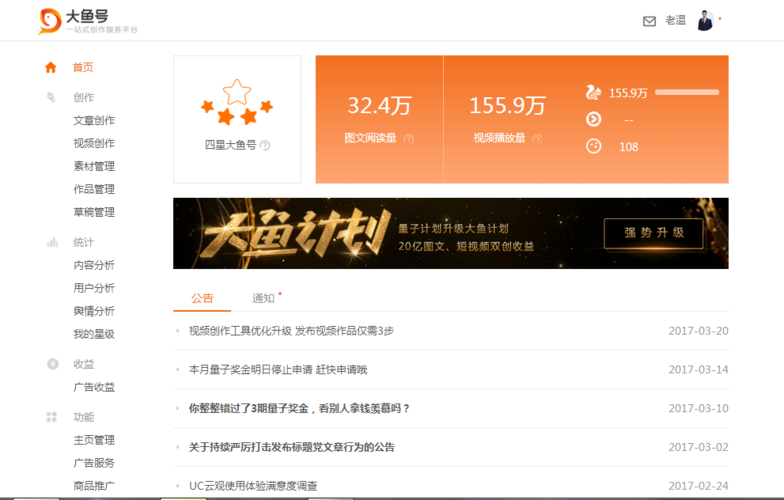Click the five-star rating graphic
Image resolution: width=784 pixels, height=500 pixels.
click(236, 102)
